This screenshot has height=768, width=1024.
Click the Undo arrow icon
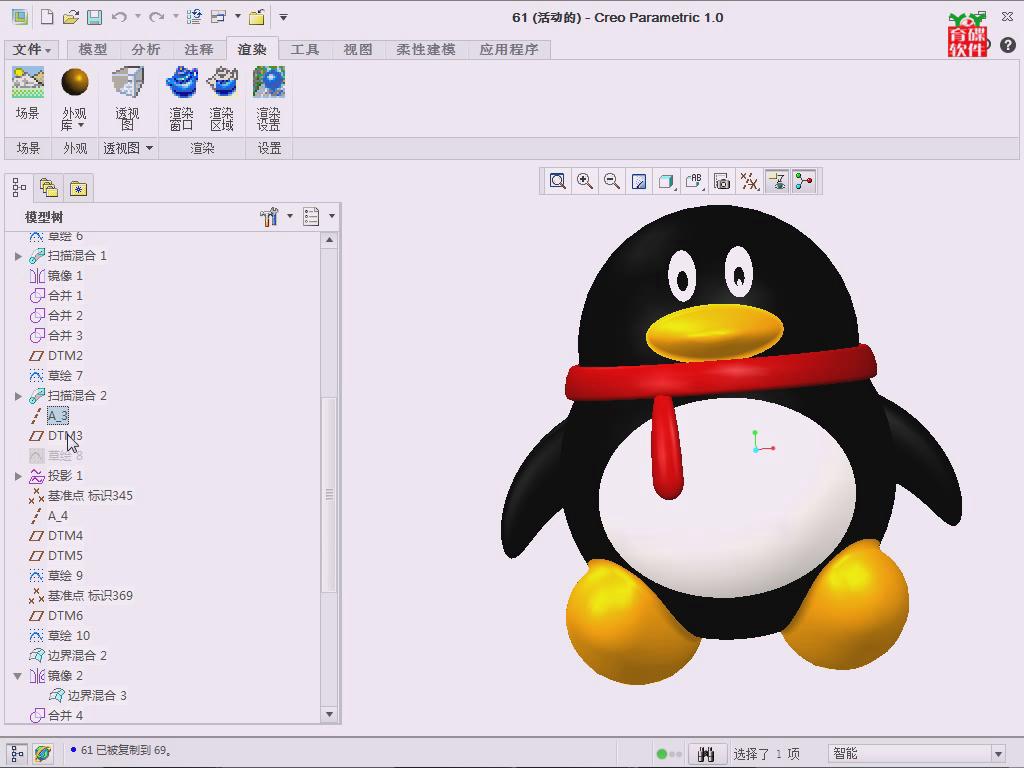(x=119, y=17)
